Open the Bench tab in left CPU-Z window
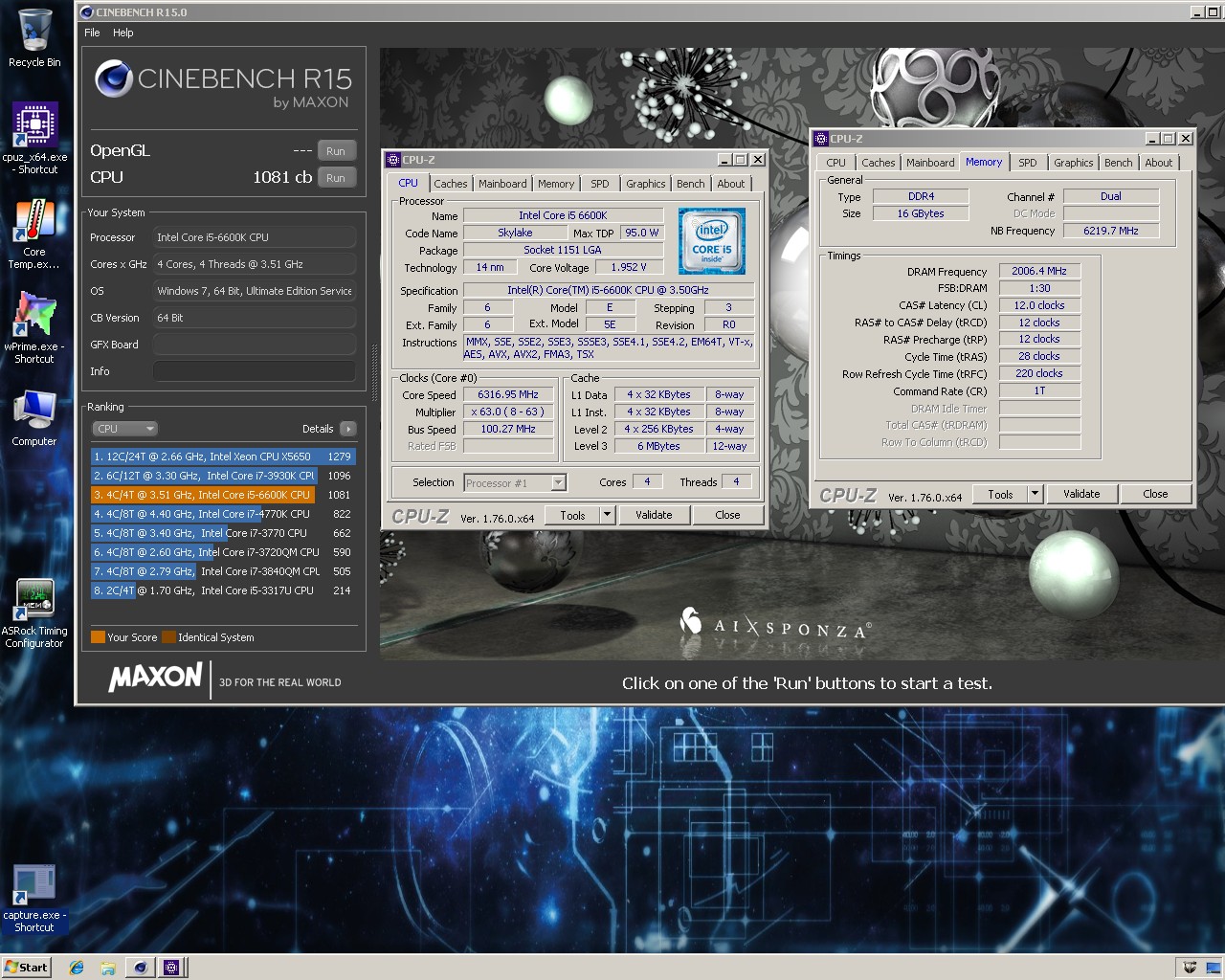This screenshot has width=1225, height=980. 691,184
